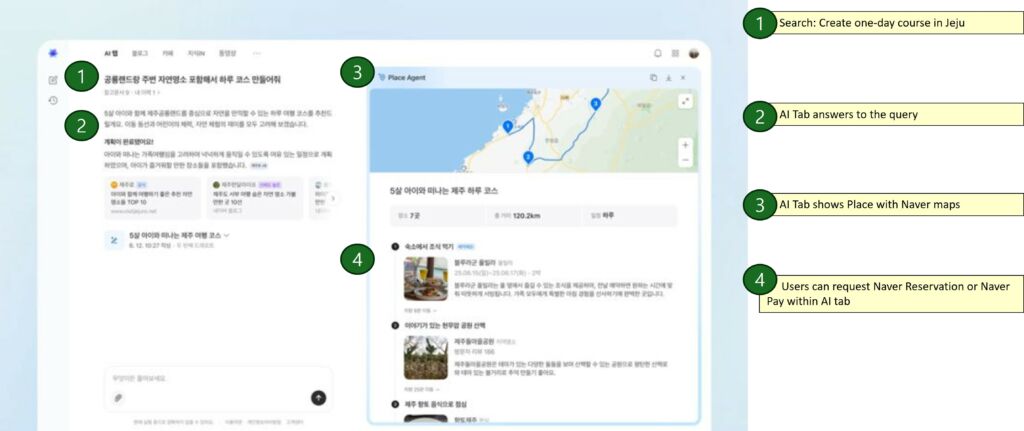The width and height of the screenshot is (1024, 431).
Task: Open the 제주돌마을공원 photo thumbnail
Action: click(426, 358)
